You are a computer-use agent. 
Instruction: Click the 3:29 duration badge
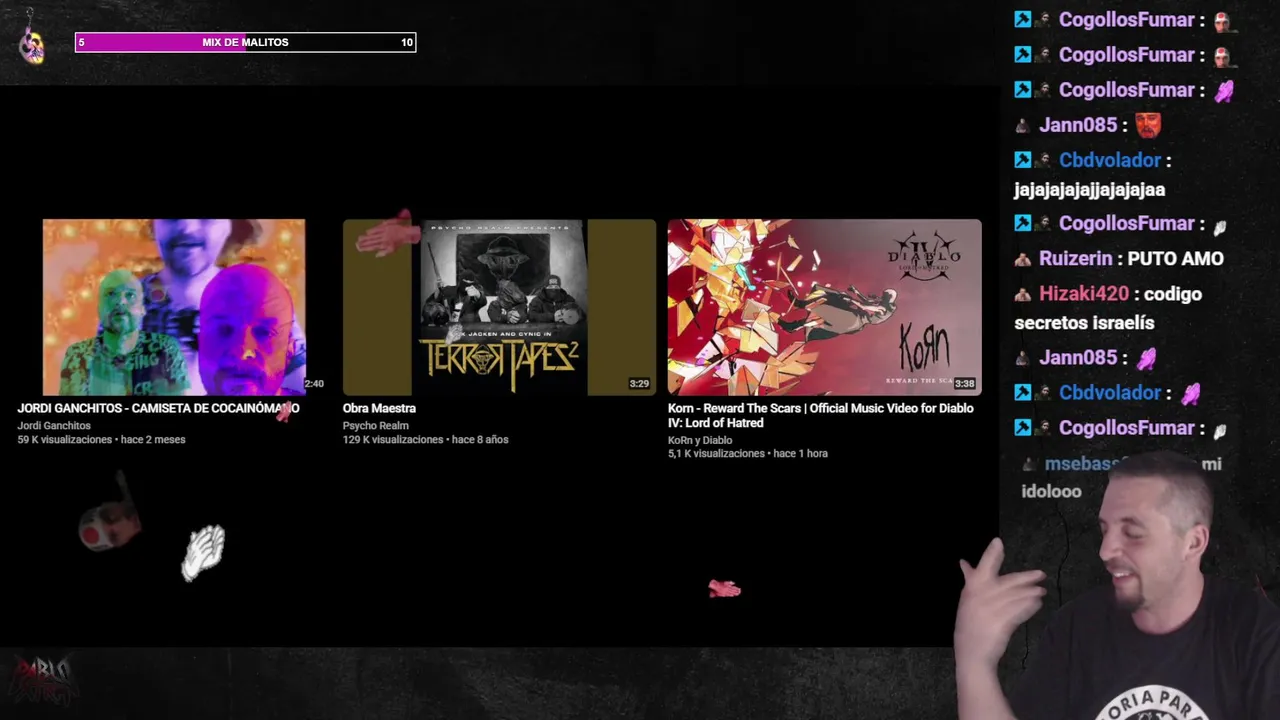click(x=639, y=384)
